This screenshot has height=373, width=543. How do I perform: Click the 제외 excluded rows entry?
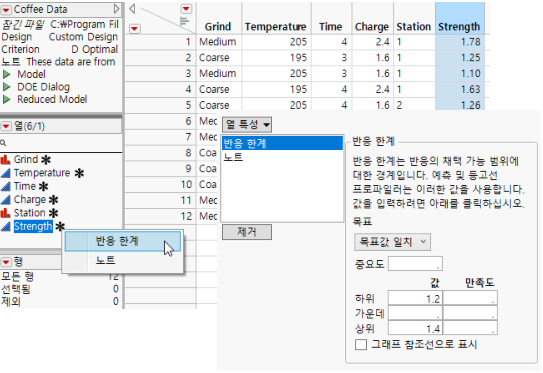click(11, 302)
